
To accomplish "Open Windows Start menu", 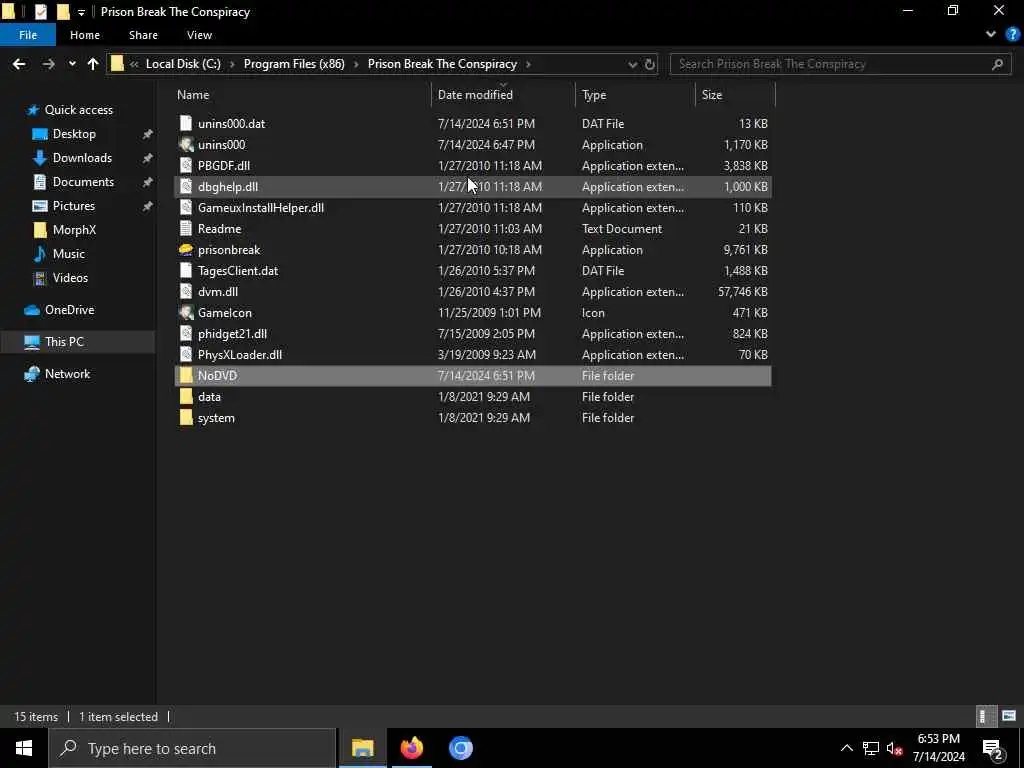I will pyautogui.click(x=24, y=748).
